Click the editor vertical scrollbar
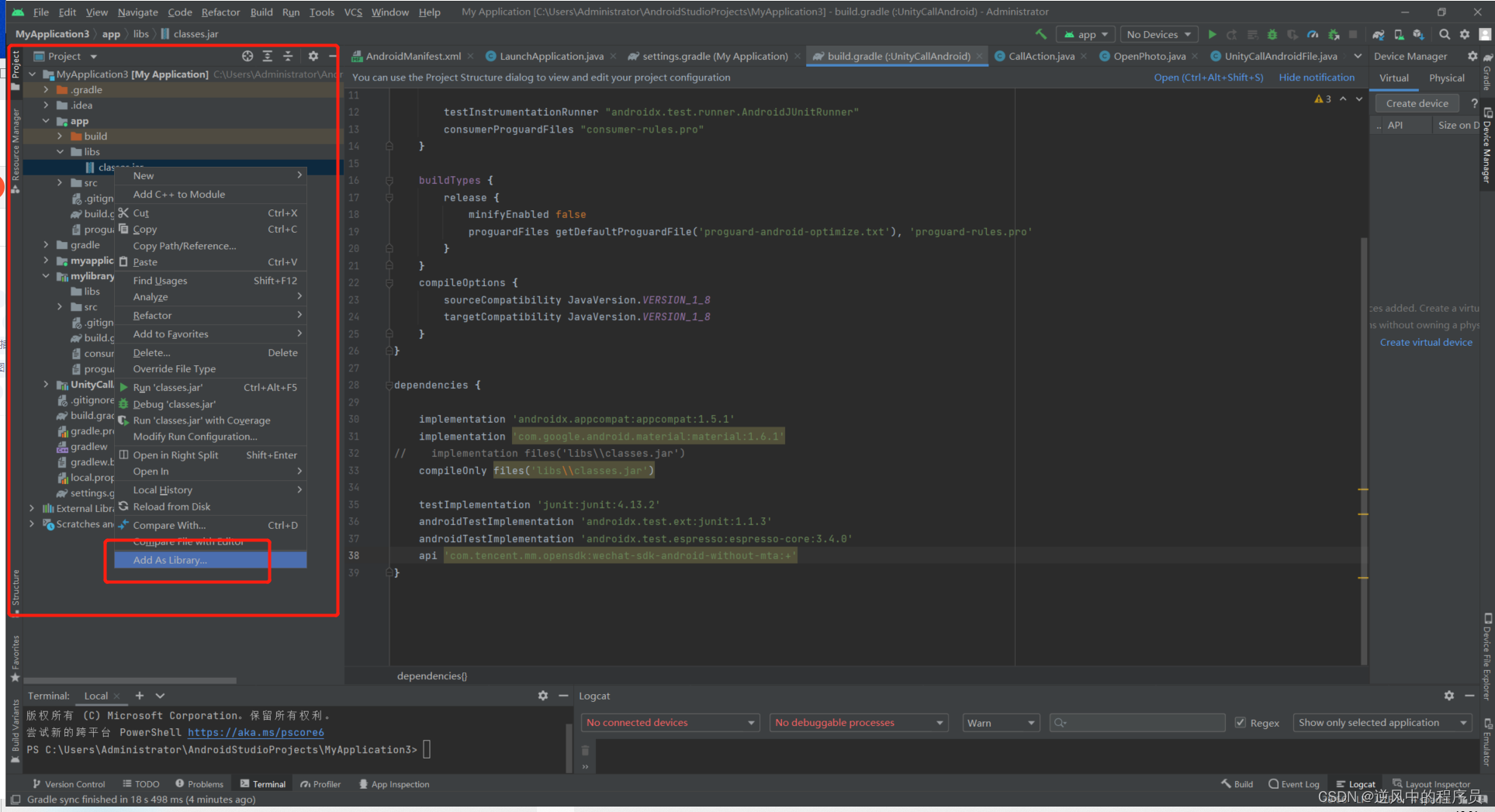This screenshot has width=1495, height=812. [1364, 450]
